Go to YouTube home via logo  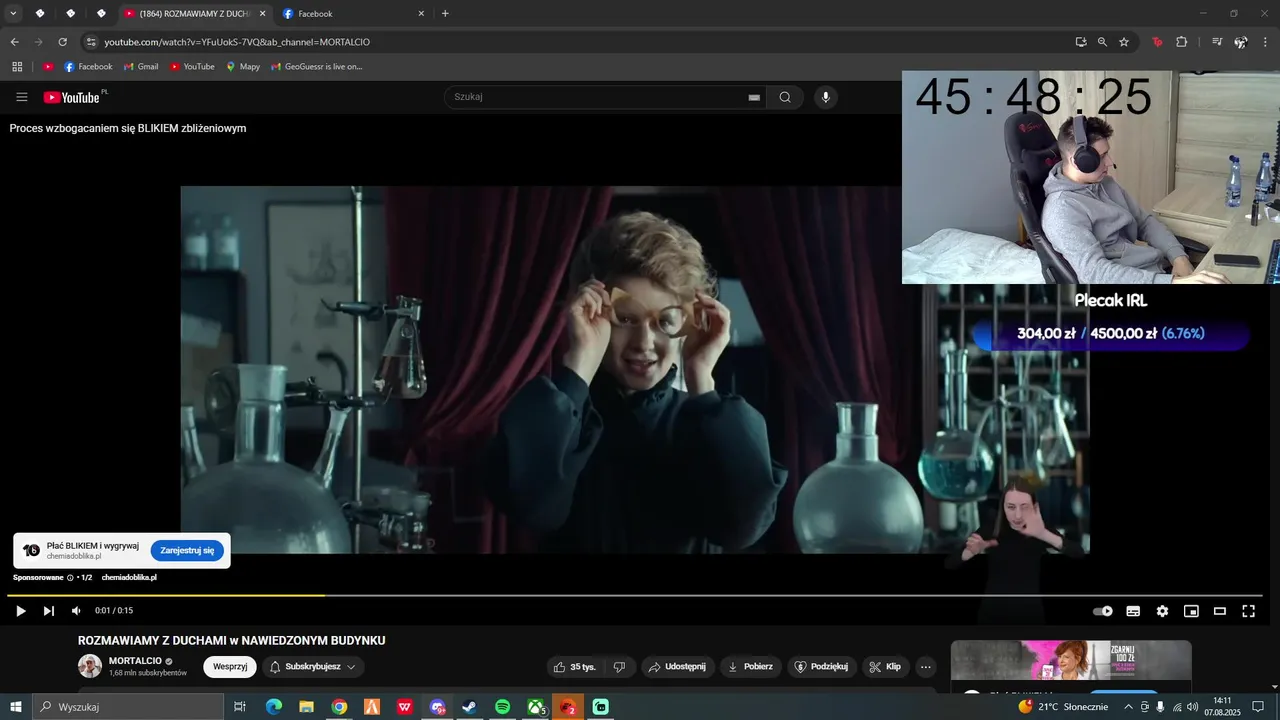click(71, 97)
